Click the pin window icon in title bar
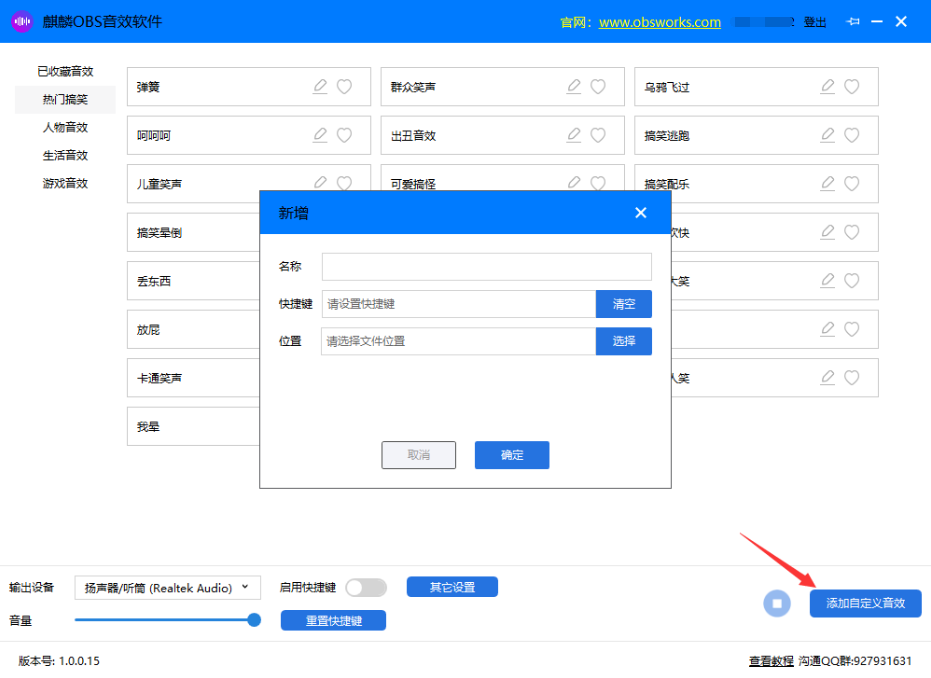Image resolution: width=931 pixels, height=678 pixels. coord(853,21)
